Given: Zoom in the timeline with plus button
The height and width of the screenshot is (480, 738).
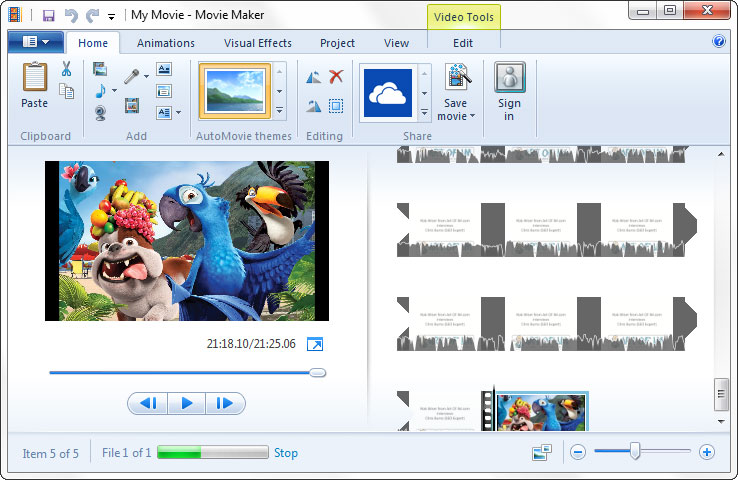Looking at the screenshot, I should click(706, 452).
